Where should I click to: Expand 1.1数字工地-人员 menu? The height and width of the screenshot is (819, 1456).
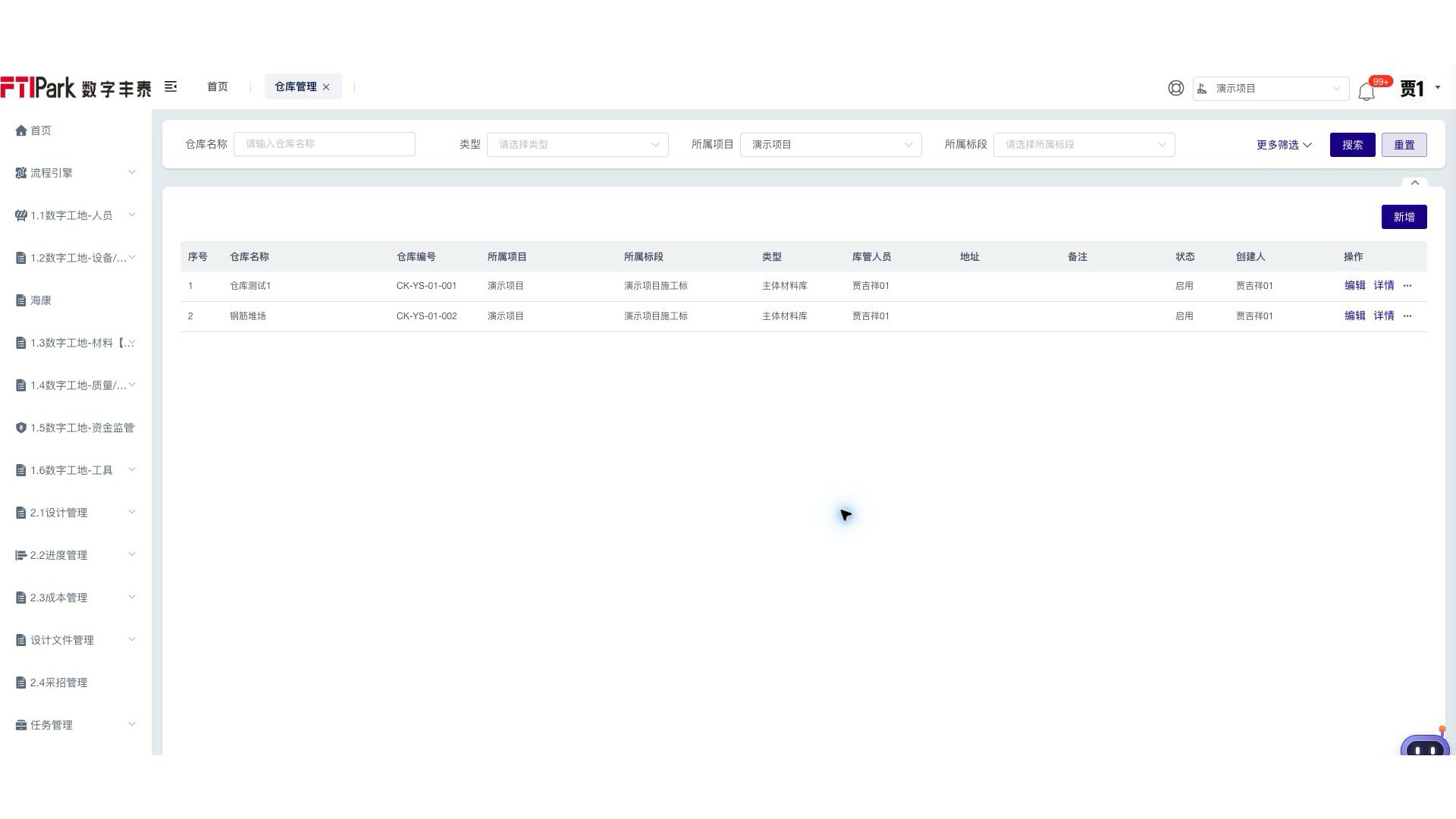click(76, 215)
